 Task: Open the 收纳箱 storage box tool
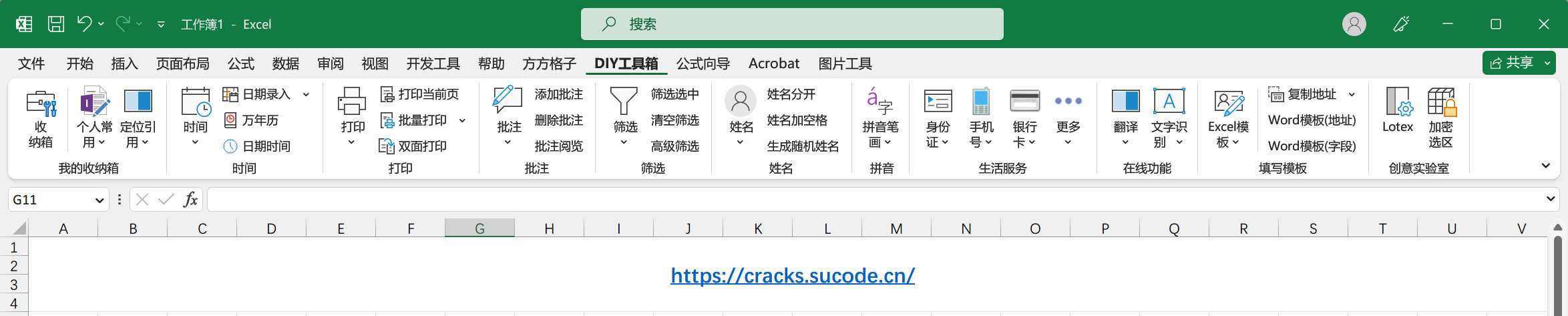[41, 119]
